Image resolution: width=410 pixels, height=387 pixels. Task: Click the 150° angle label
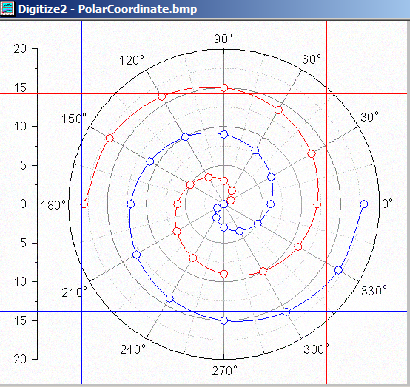(x=74, y=118)
